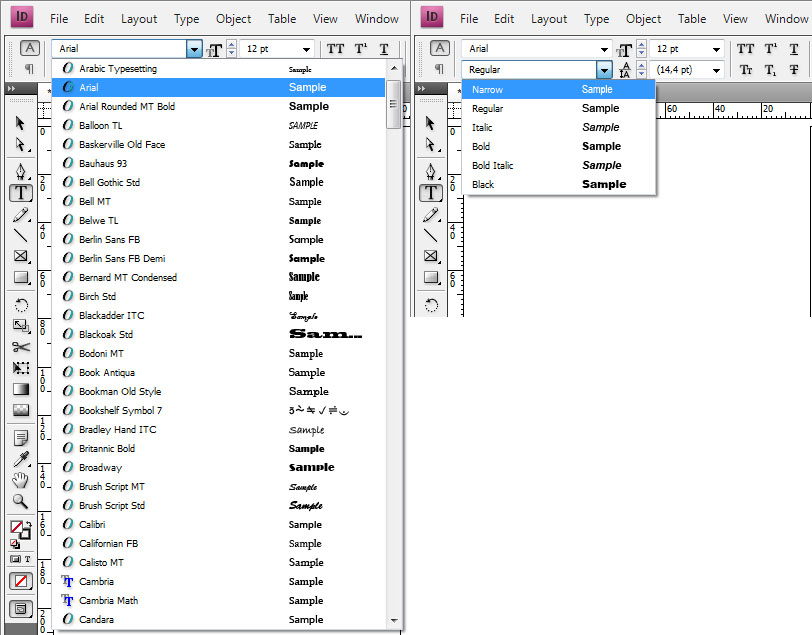Expand the left window toolbox double-arrow
The image size is (812, 635).
click(11, 89)
